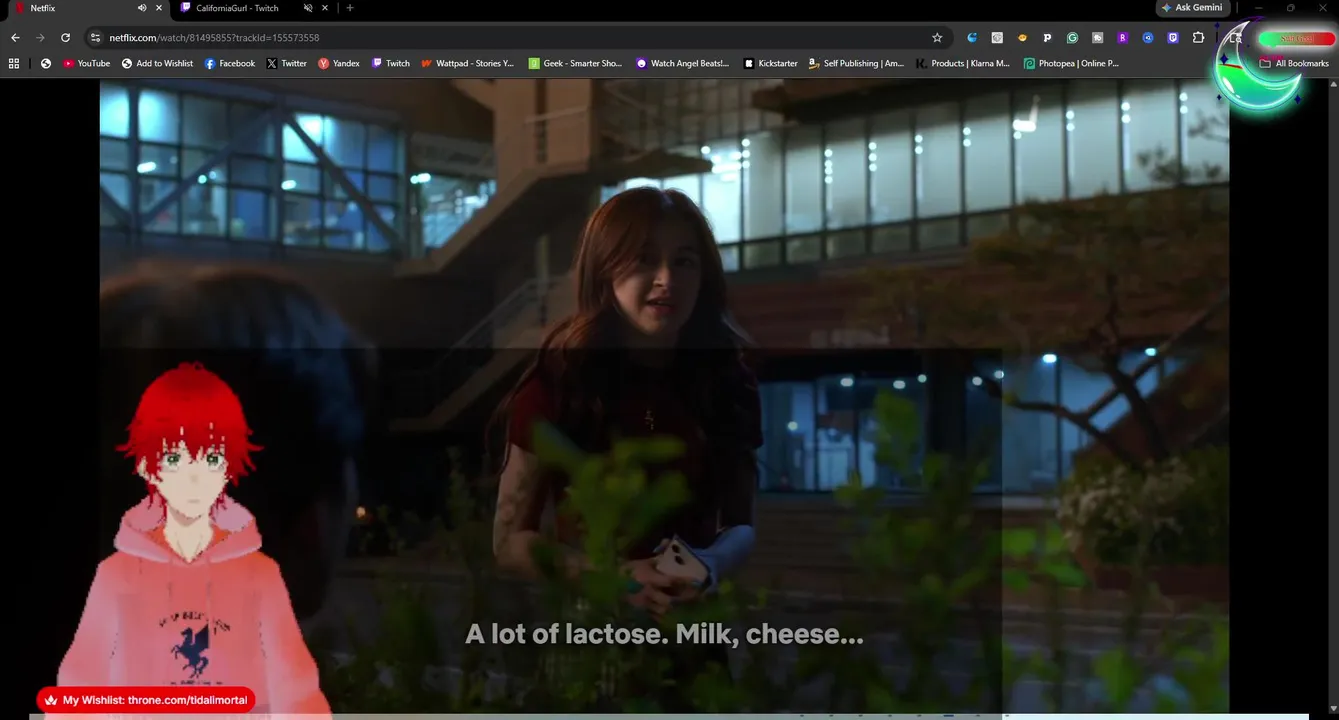Unmute the Twitch tab muted-speaker icon
Screen dimensions: 1339x720
(308, 8)
